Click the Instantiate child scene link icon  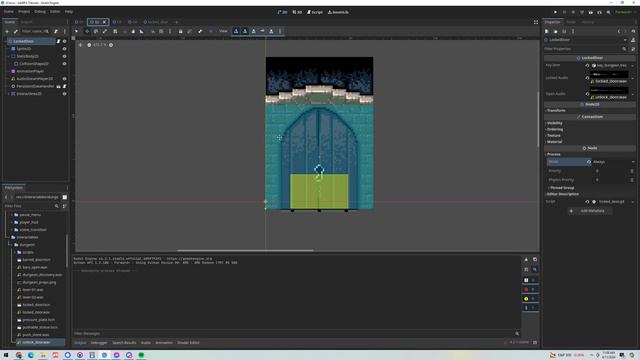pos(16,31)
